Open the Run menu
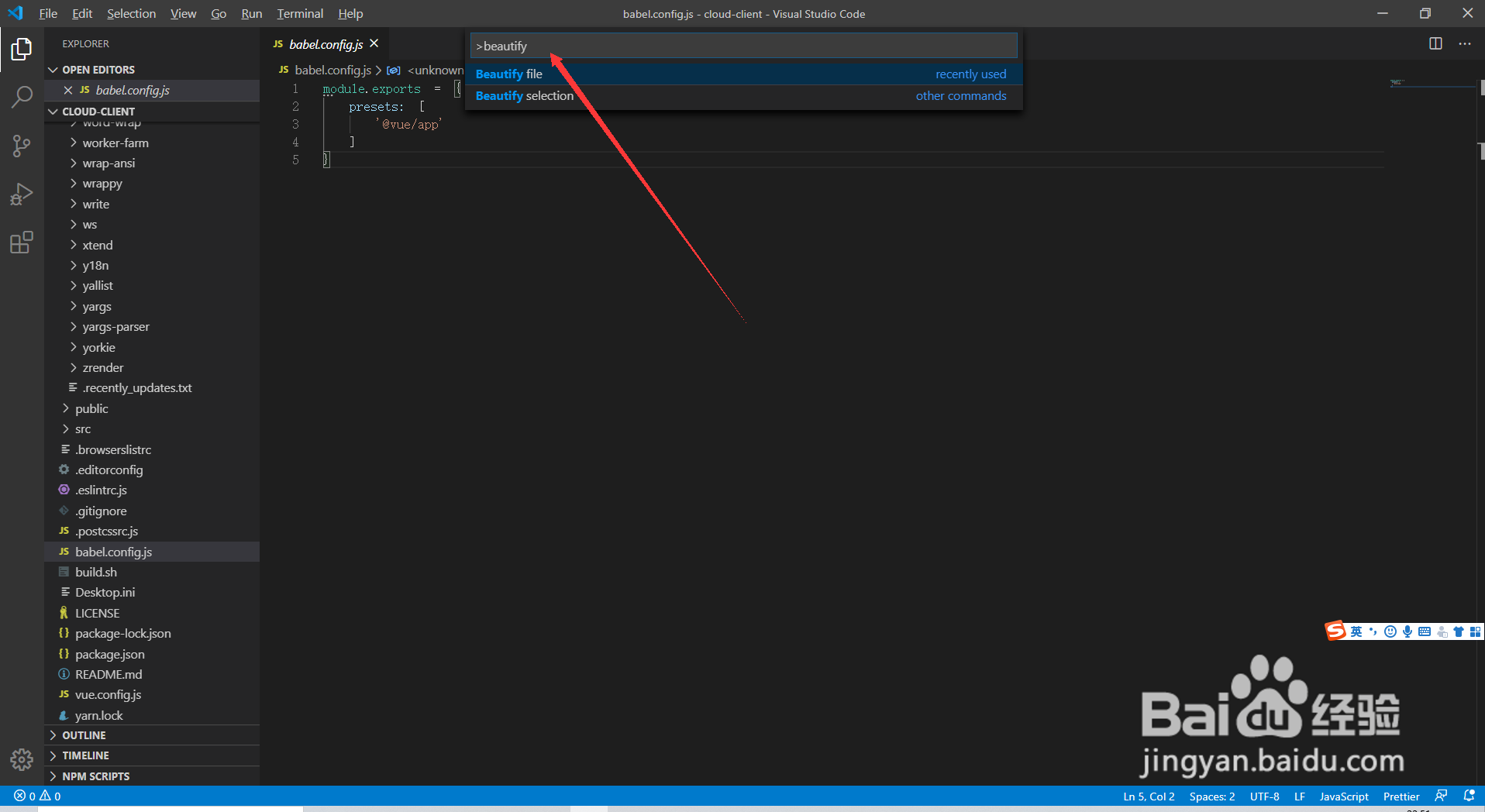This screenshot has width=1485, height=812. tap(251, 13)
